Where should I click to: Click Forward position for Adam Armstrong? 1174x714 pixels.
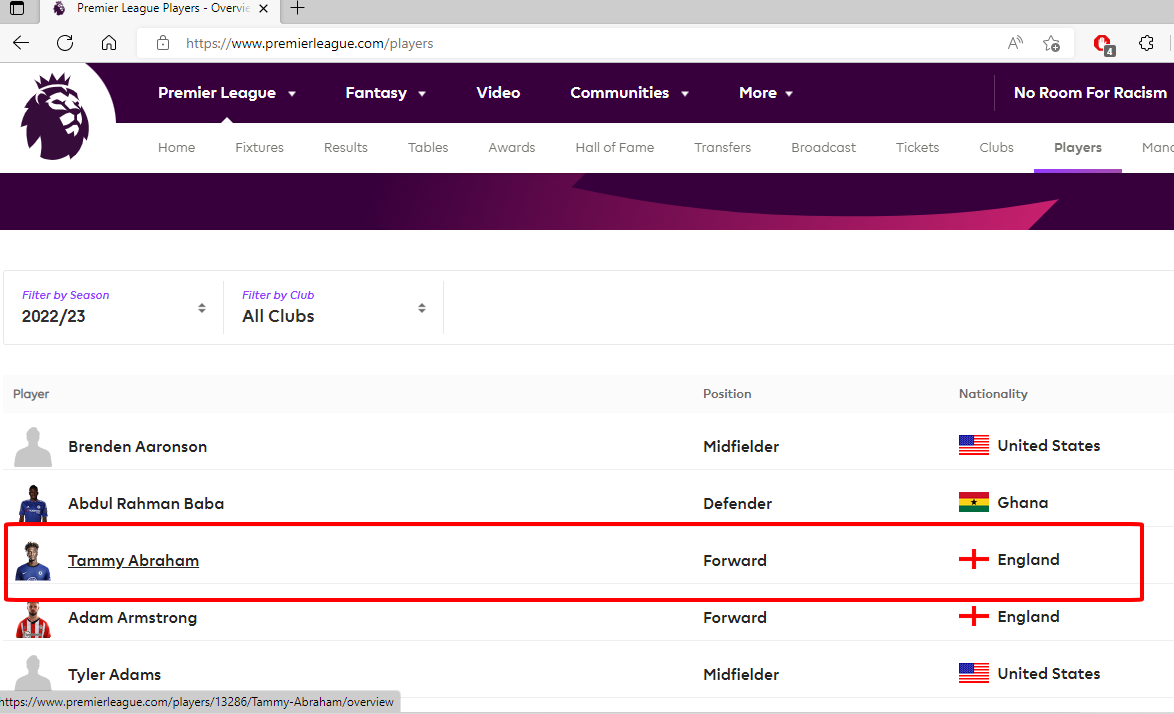click(734, 617)
